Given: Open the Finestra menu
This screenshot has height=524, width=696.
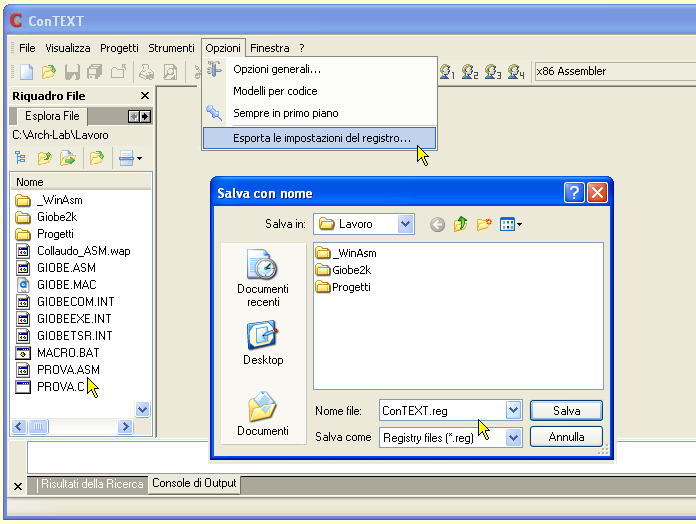Looking at the screenshot, I should (269, 48).
